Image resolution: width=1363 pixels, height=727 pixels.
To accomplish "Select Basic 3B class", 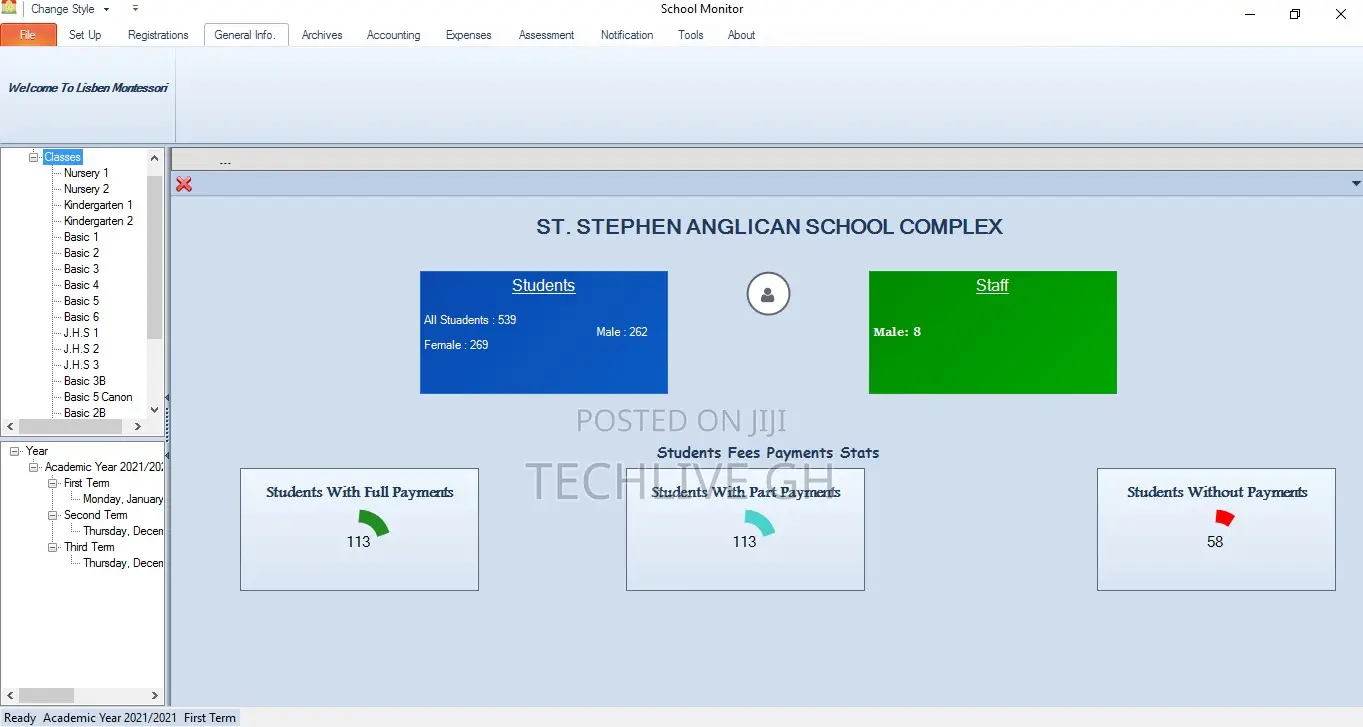I will pos(84,381).
